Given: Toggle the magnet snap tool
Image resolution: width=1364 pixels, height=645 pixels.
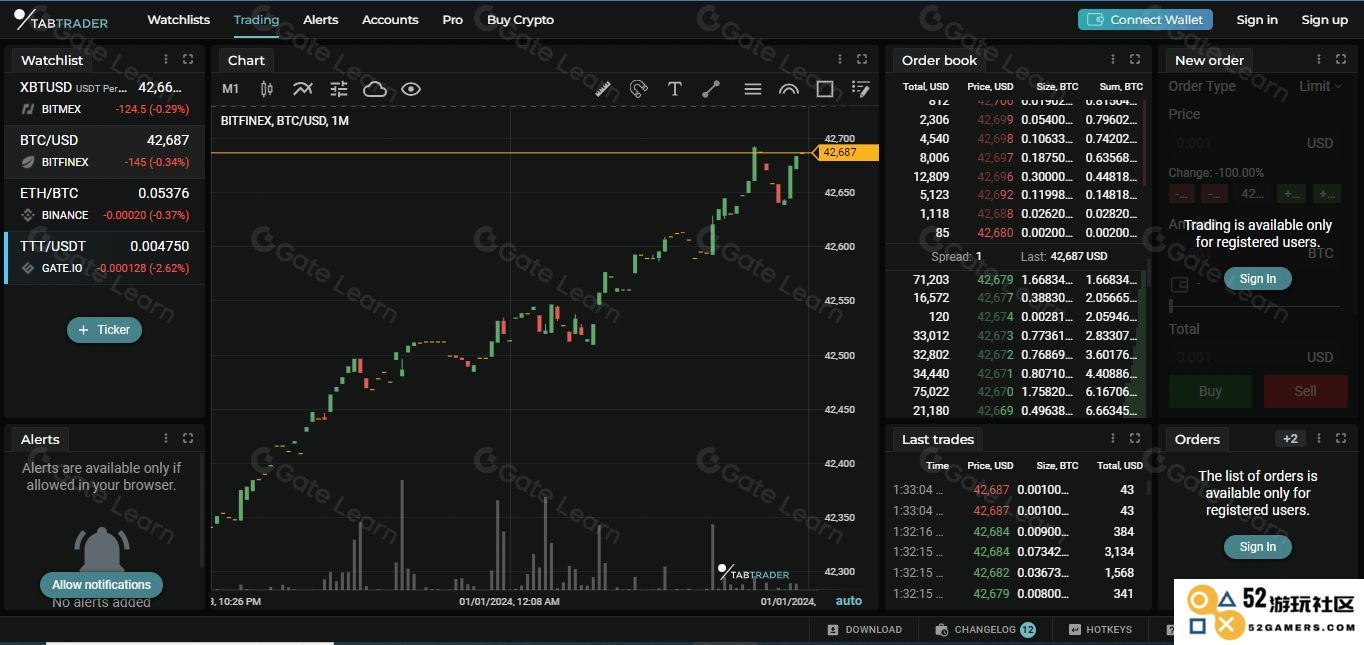Looking at the screenshot, I should point(639,89).
